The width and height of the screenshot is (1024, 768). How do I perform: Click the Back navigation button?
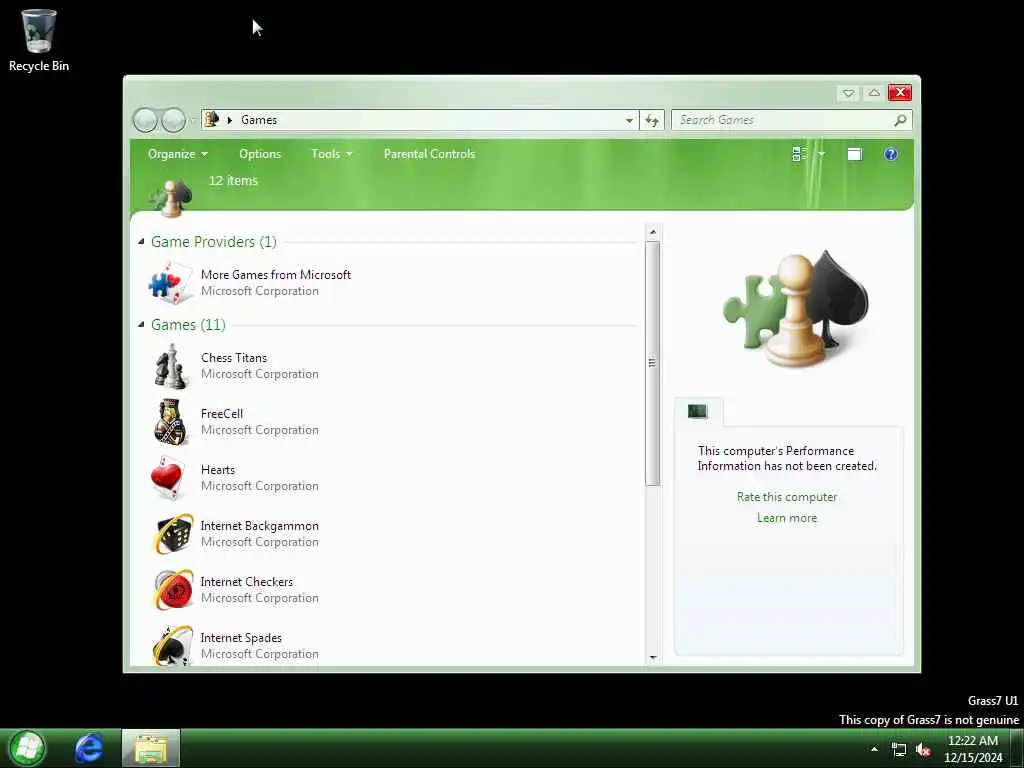145,120
